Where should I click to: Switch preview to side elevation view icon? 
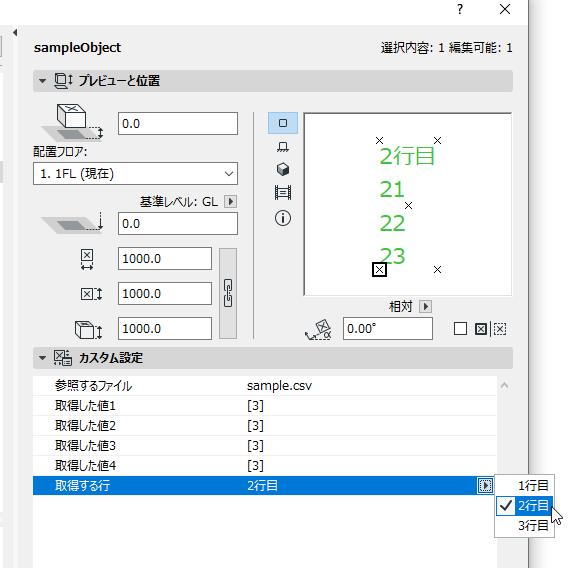point(283,147)
